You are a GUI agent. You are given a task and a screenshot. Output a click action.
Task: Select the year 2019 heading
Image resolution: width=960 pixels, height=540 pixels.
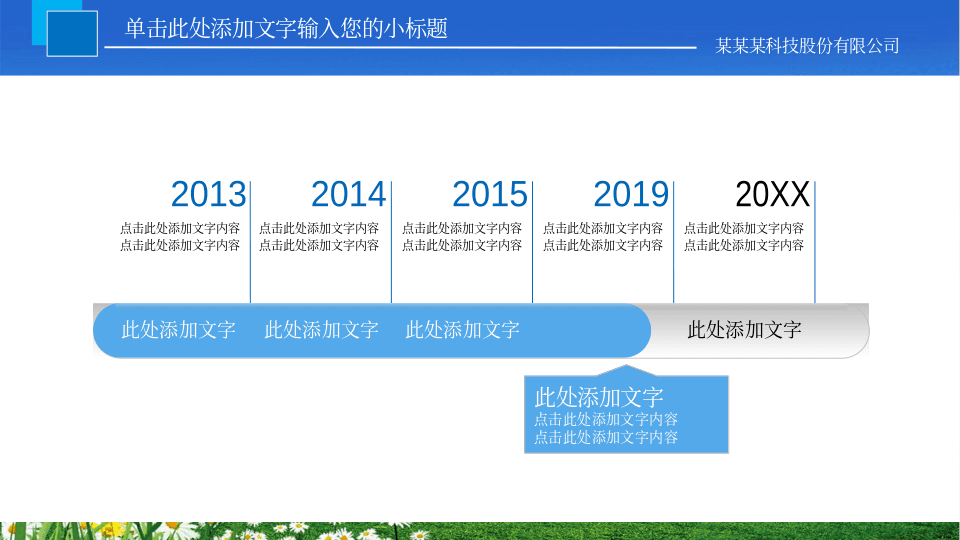631,194
